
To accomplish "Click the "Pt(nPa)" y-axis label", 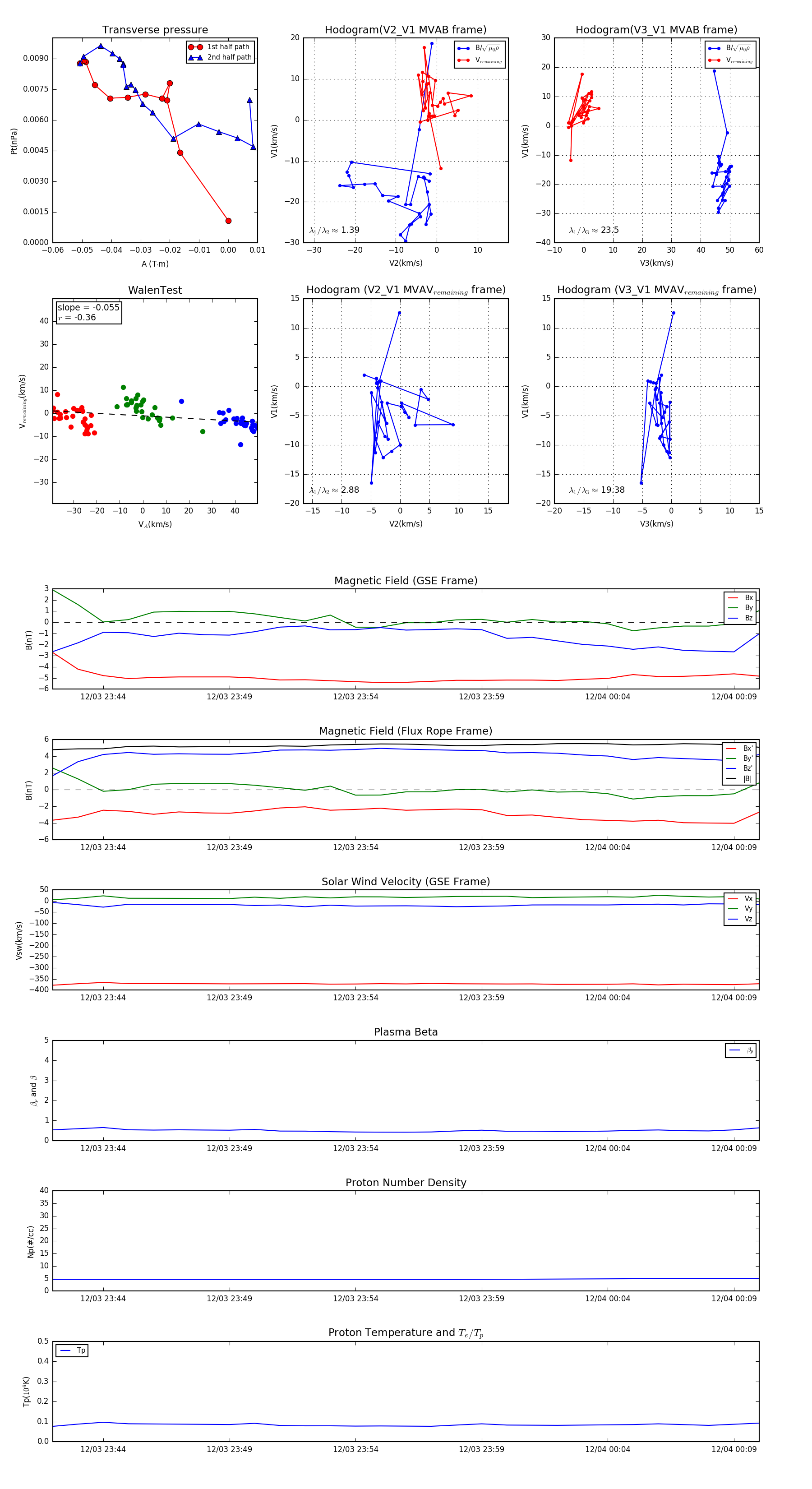I will pos(14,140).
